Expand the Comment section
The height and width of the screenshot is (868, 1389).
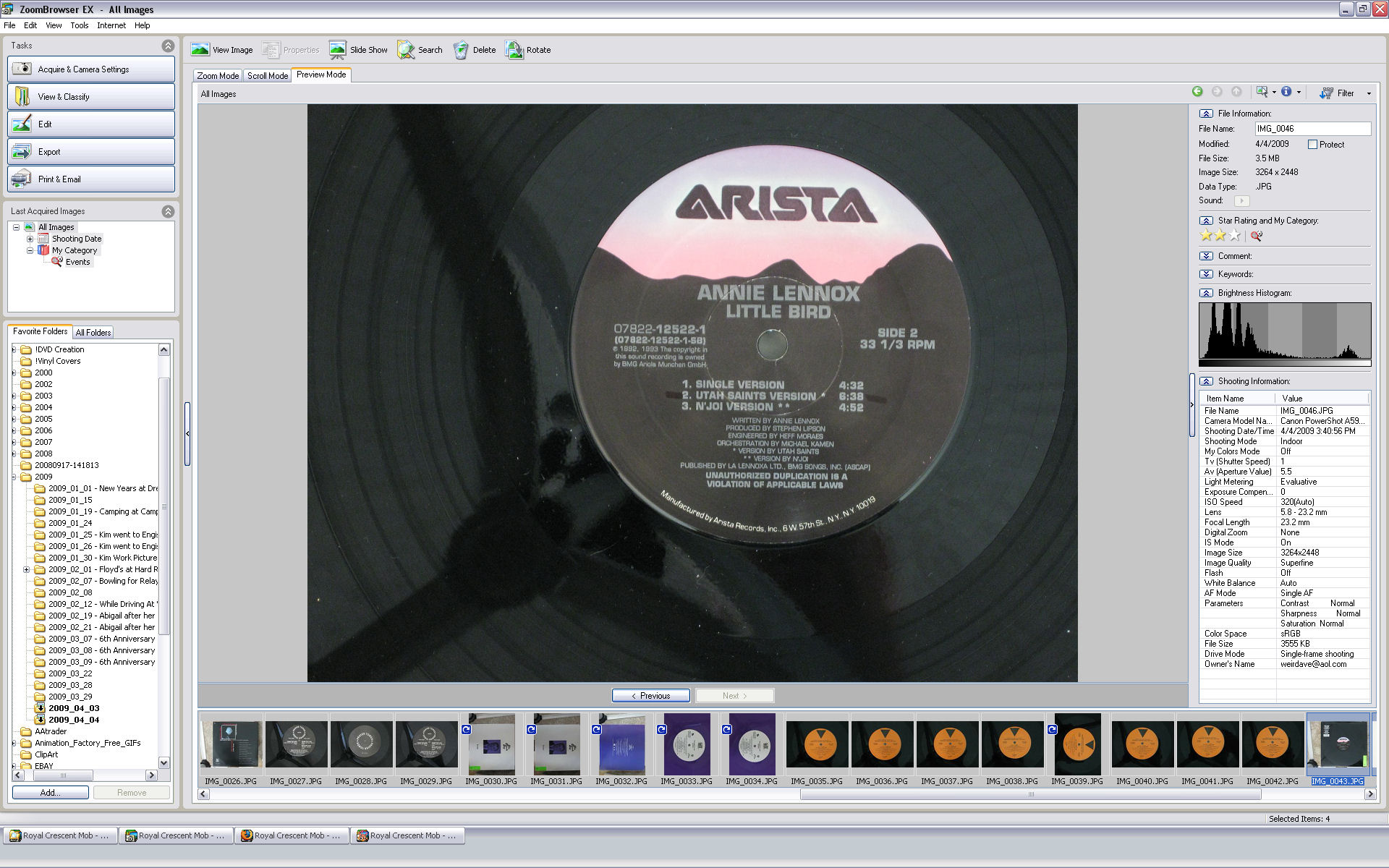tap(1206, 256)
